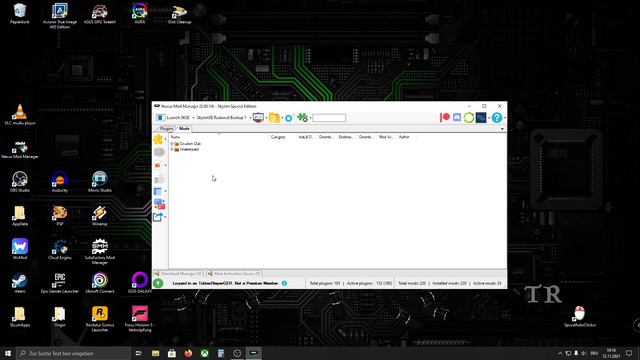Open the notification center in taskbar
The image size is (640, 360).
pos(629,353)
